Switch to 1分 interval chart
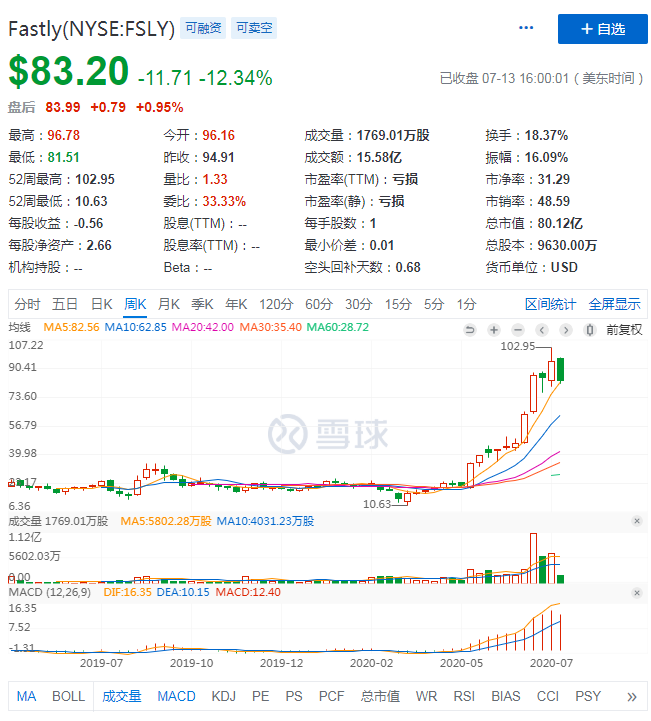Image resolution: width=651 pixels, height=721 pixels. click(x=466, y=304)
